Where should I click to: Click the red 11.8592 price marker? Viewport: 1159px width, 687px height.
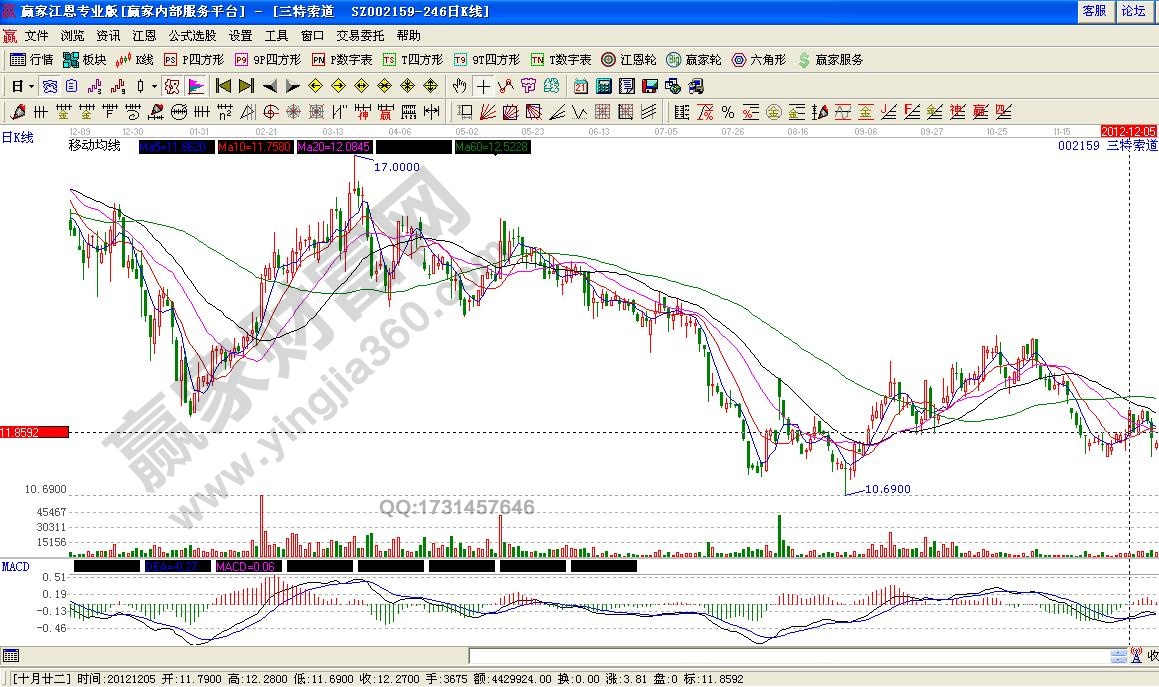click(34, 432)
